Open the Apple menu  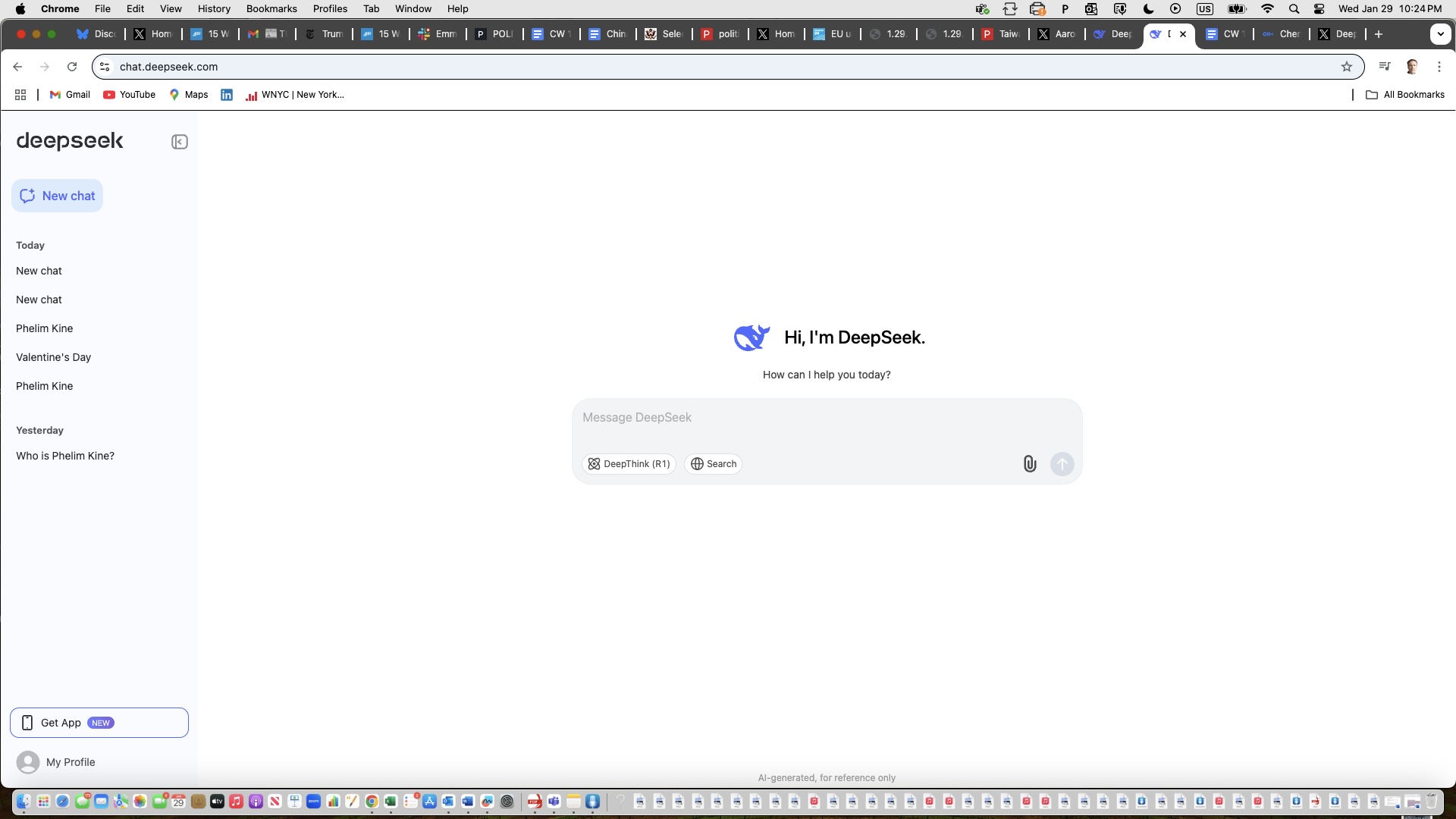point(20,9)
